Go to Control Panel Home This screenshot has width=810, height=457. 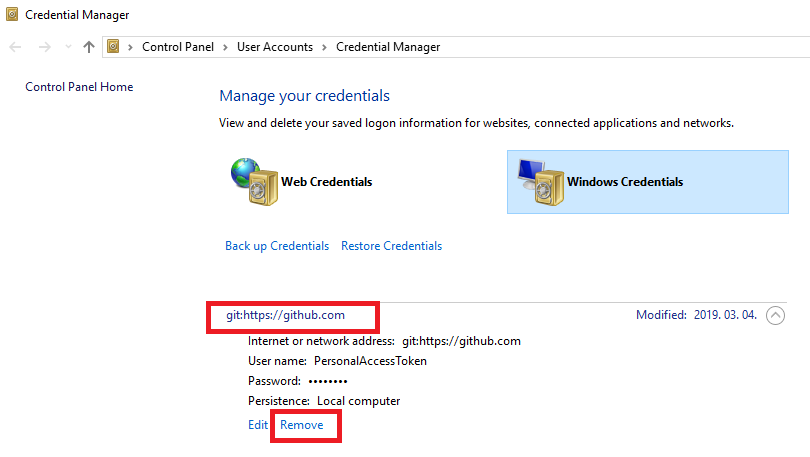point(79,87)
